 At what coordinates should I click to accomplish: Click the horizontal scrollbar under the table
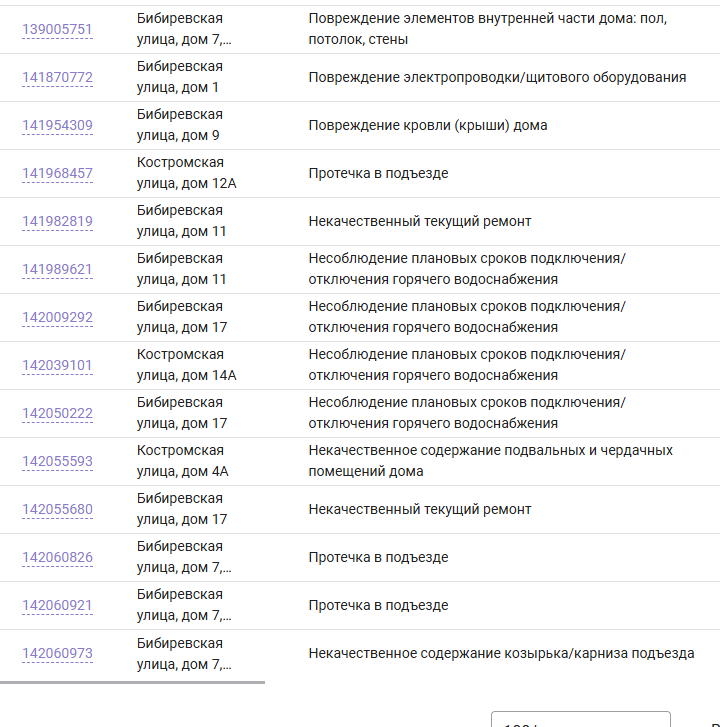coord(132,682)
